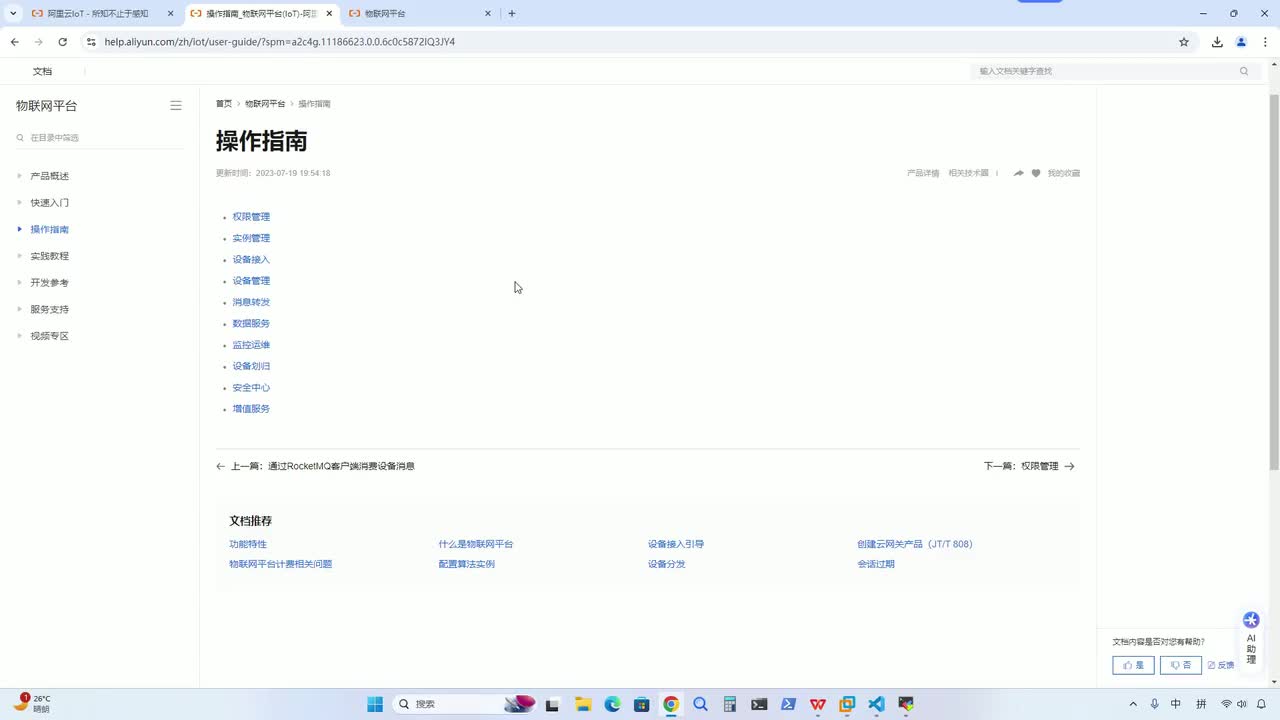This screenshot has height=720, width=1280.
Task: Open 相关技术圈 link
Action: (x=968, y=173)
